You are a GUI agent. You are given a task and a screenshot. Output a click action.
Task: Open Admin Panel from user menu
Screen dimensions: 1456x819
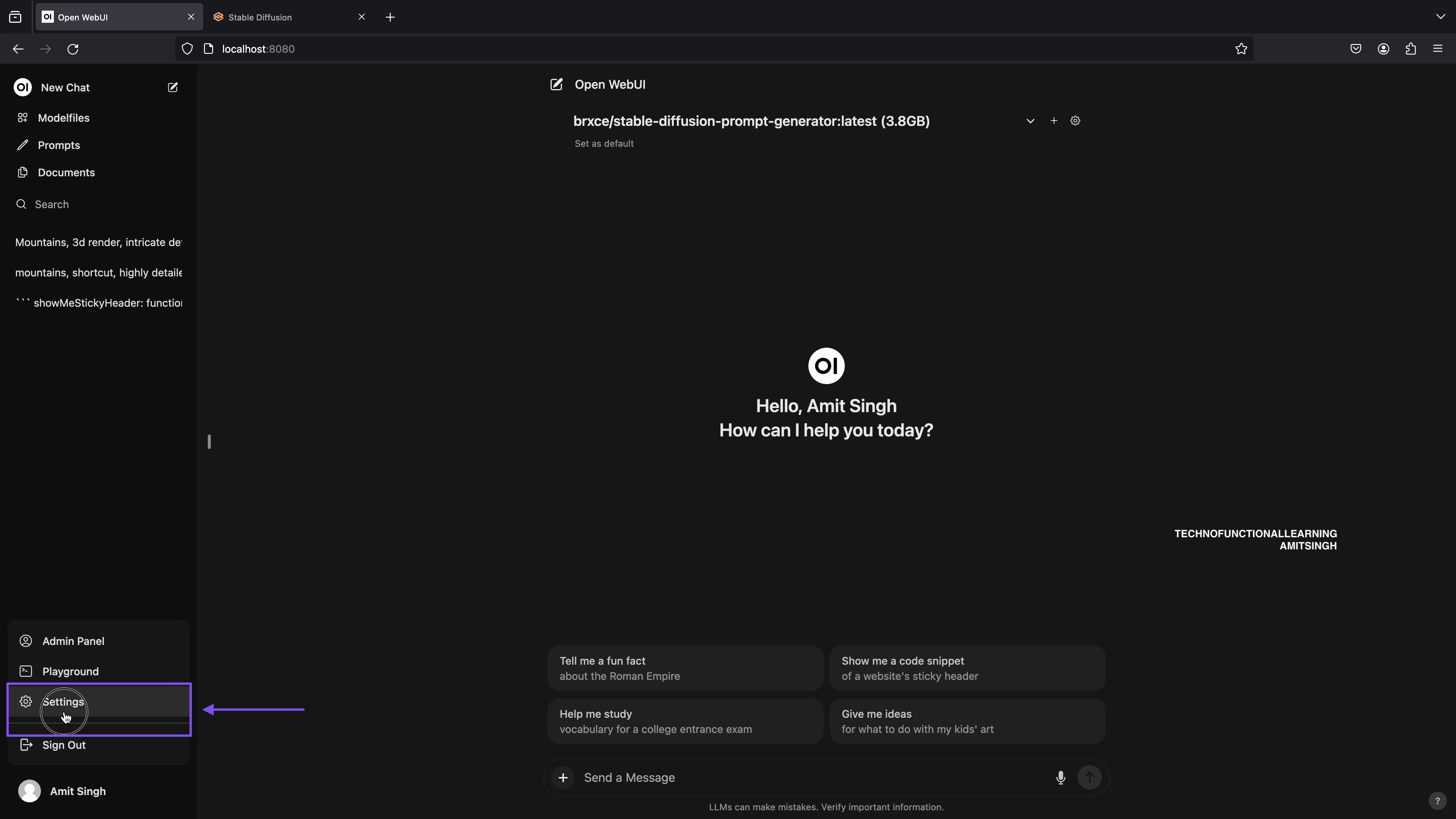pyautogui.click(x=99, y=641)
